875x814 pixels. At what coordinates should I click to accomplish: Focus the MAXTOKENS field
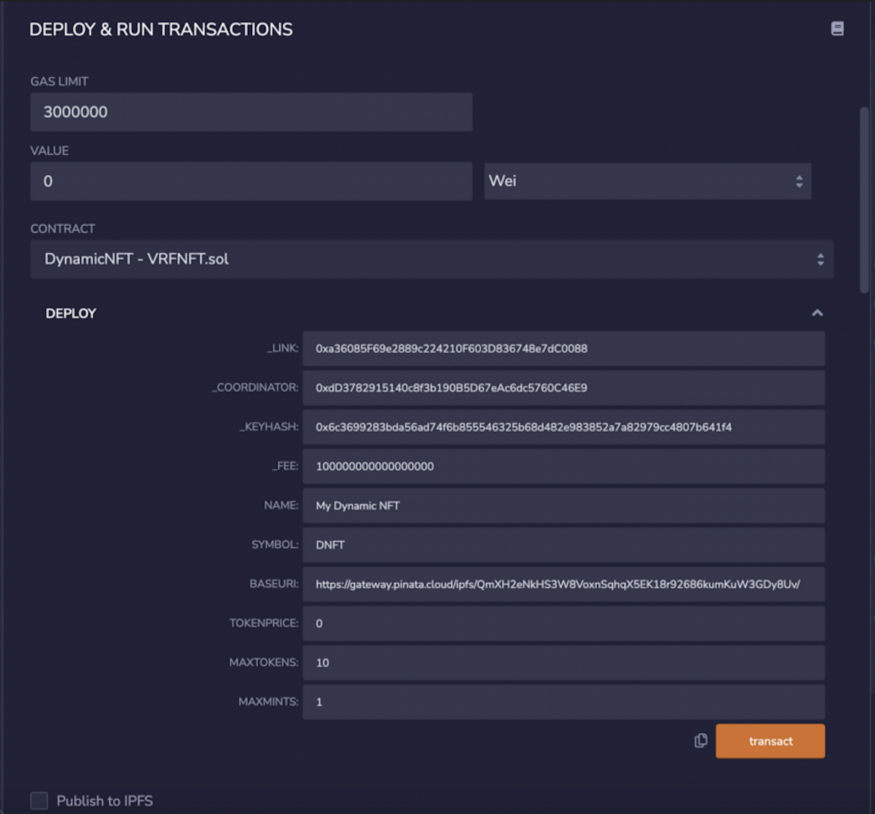563,662
